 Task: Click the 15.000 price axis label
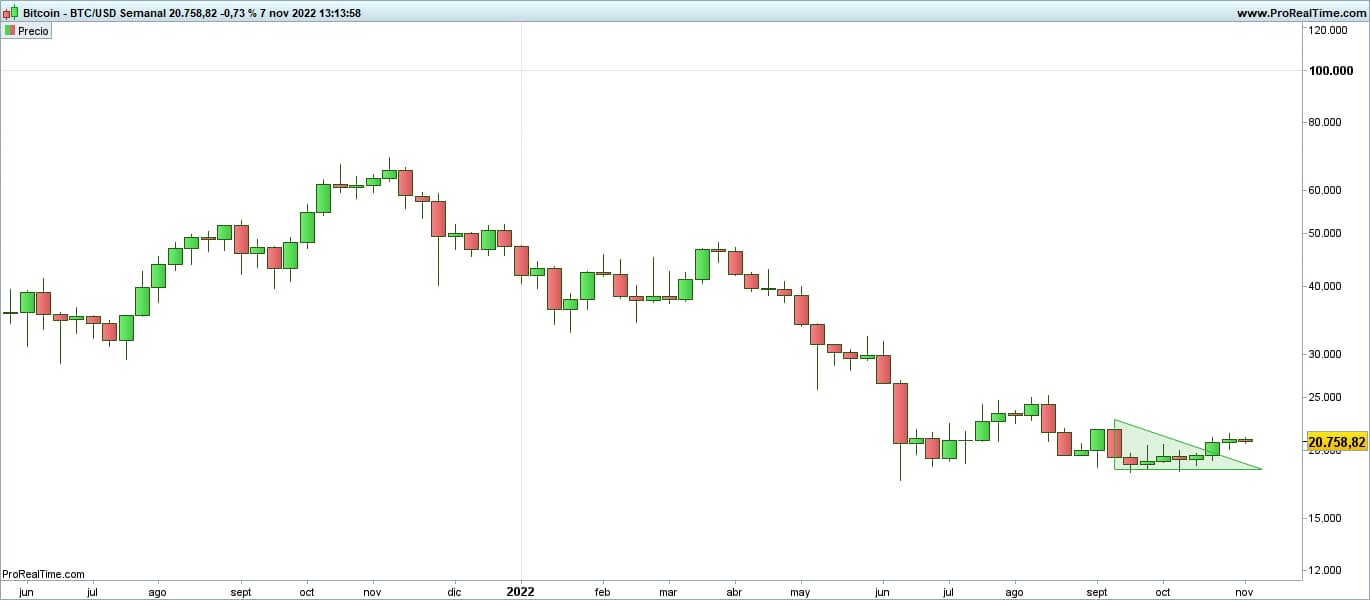pos(1328,518)
